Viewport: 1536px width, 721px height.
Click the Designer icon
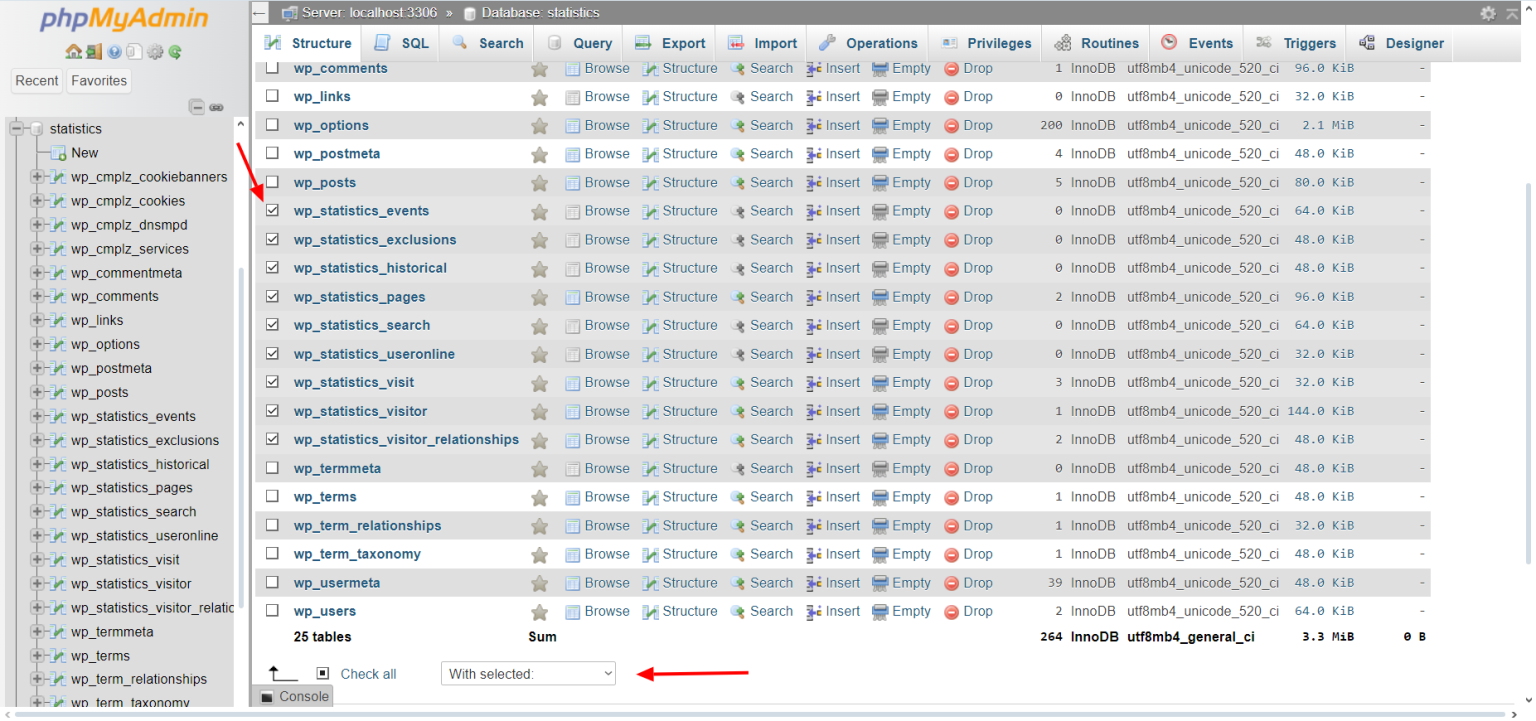pos(1367,43)
